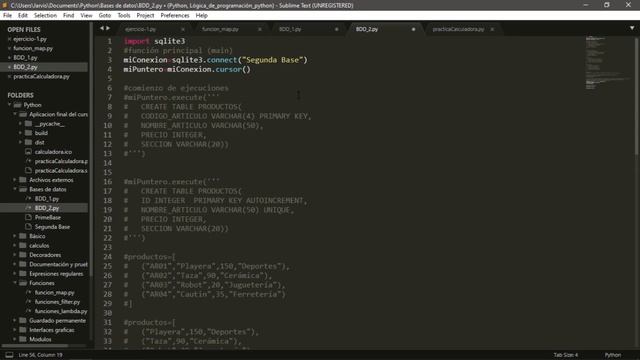
Task: Collapse the Aplicacion final del curso folder
Action: [x=15, y=114]
